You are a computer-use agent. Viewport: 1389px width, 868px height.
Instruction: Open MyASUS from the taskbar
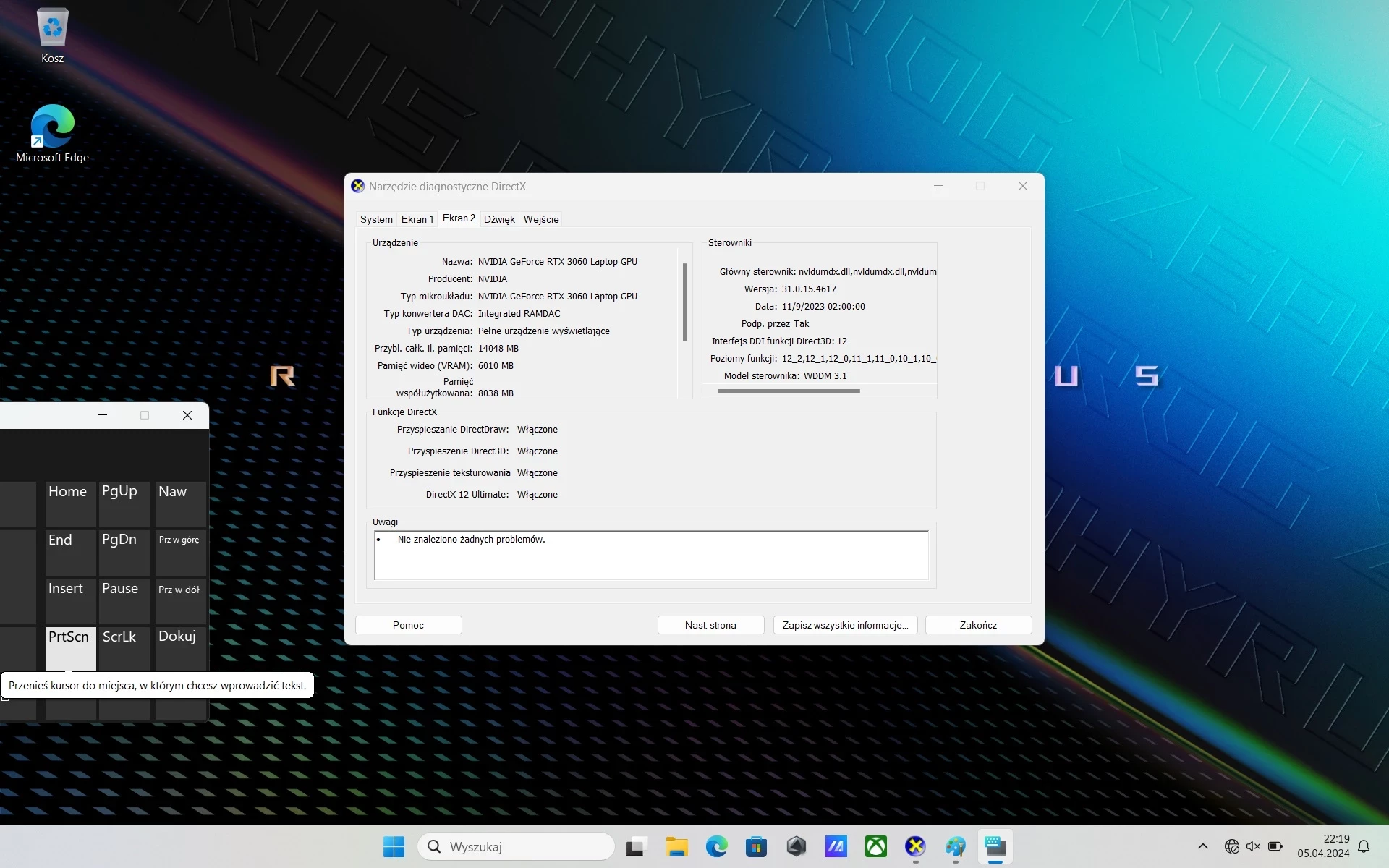[x=836, y=846]
